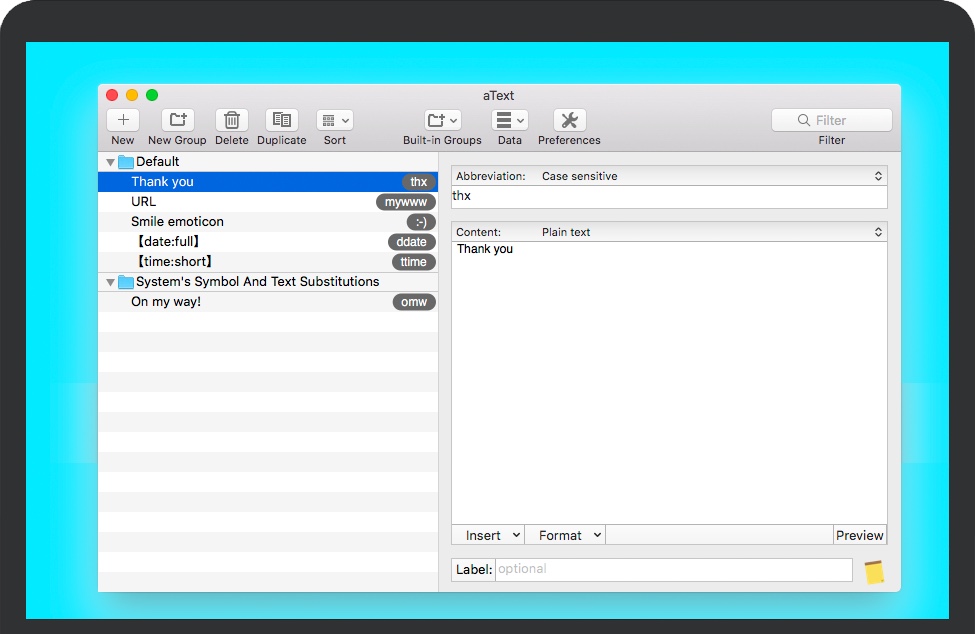The image size is (975, 634).
Task: Open the Sort toolbar menu
Action: (x=334, y=120)
